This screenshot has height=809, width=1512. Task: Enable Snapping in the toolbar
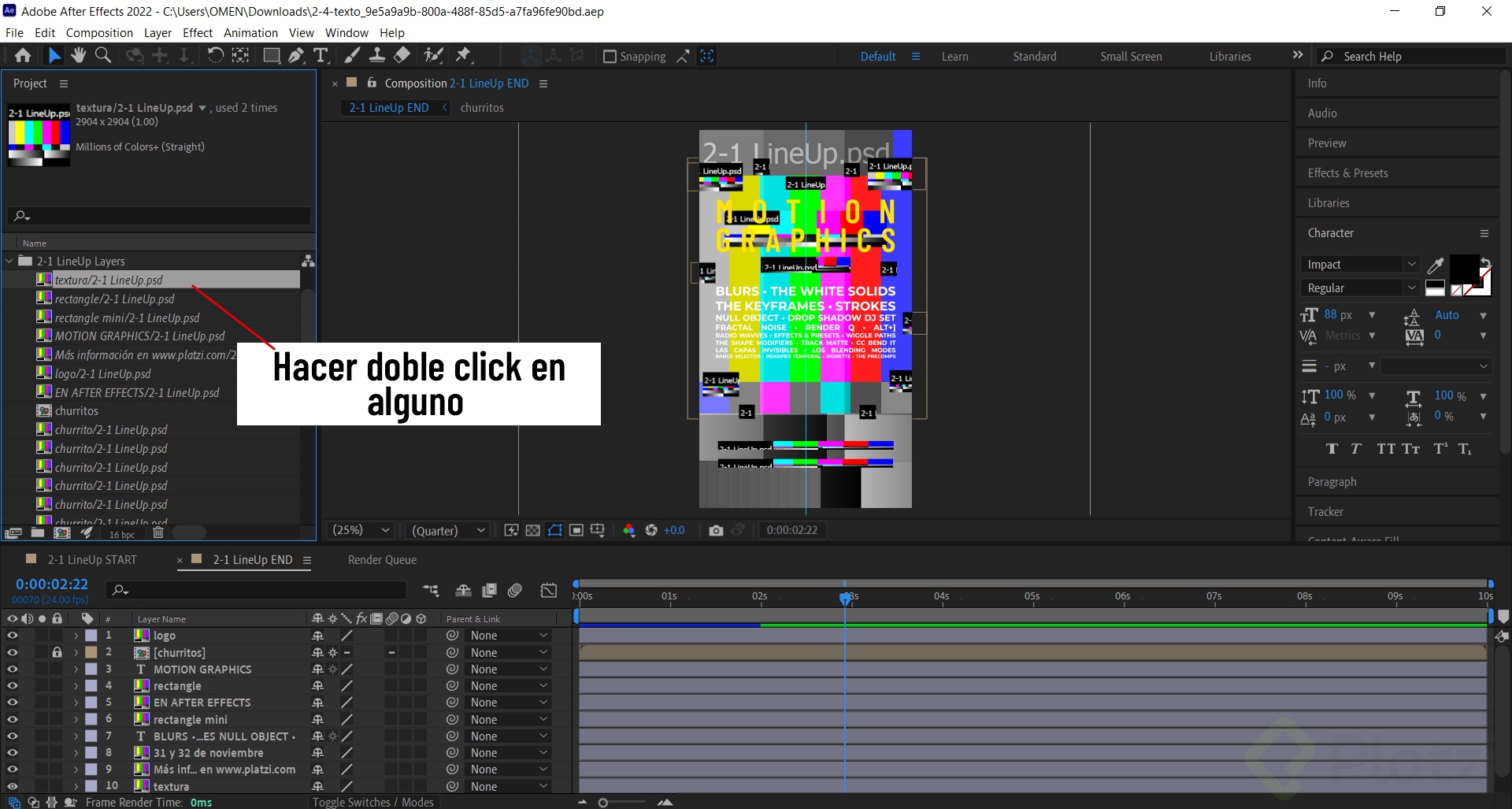610,56
